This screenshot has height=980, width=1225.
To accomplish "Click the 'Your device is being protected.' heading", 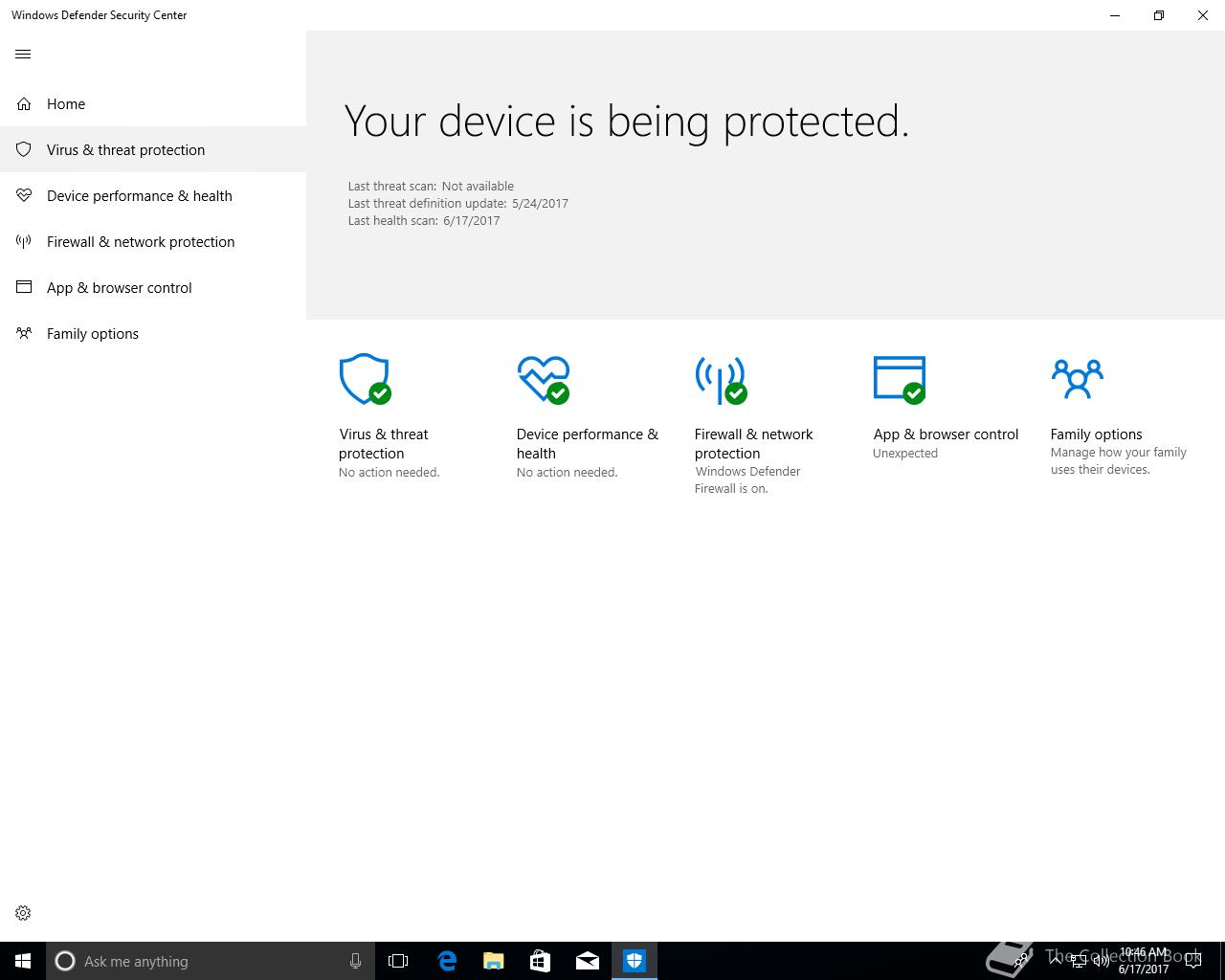I will click(627, 122).
